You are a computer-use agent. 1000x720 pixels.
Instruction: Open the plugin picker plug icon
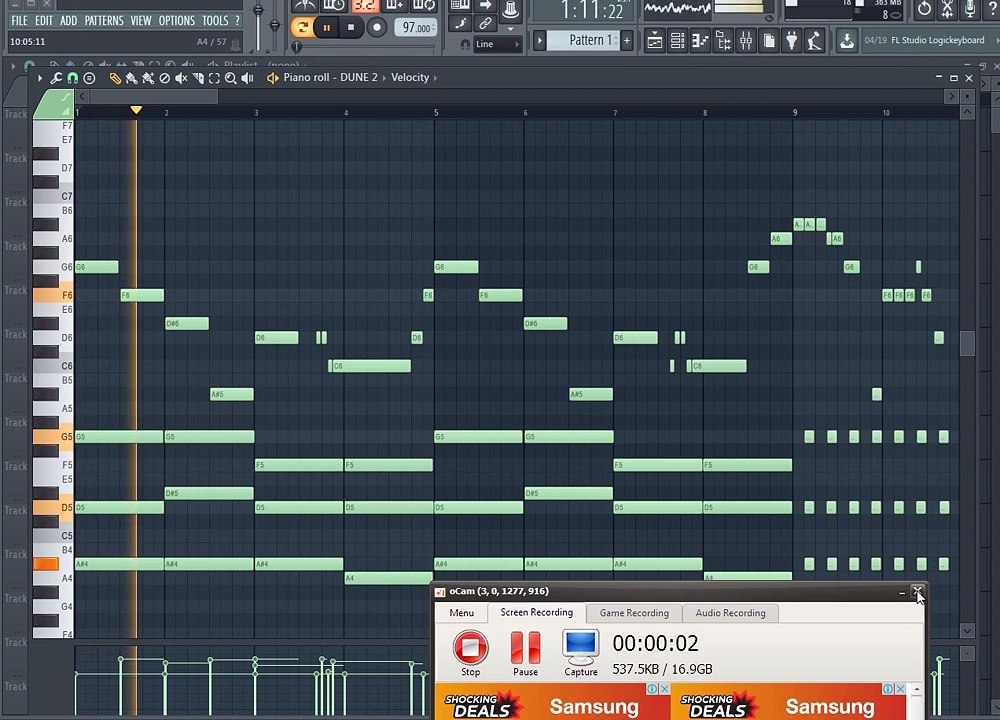[791, 41]
